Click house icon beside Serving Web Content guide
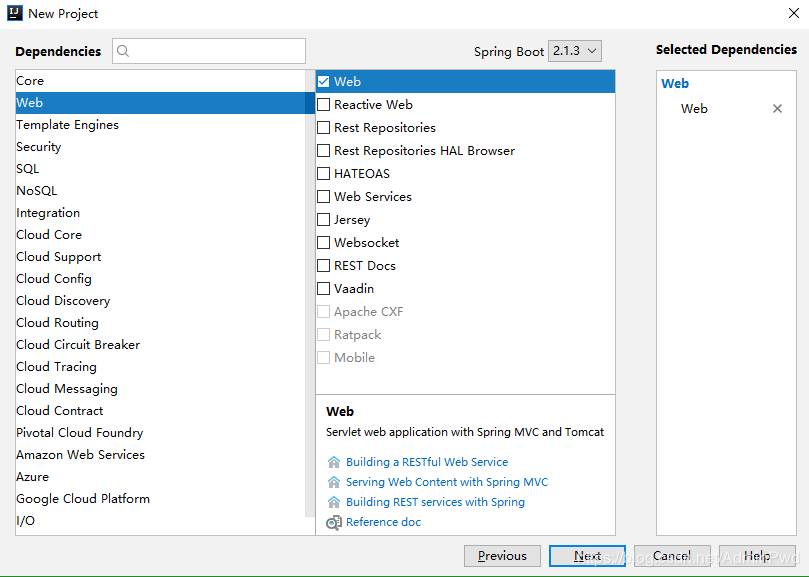The image size is (809, 577). point(334,482)
